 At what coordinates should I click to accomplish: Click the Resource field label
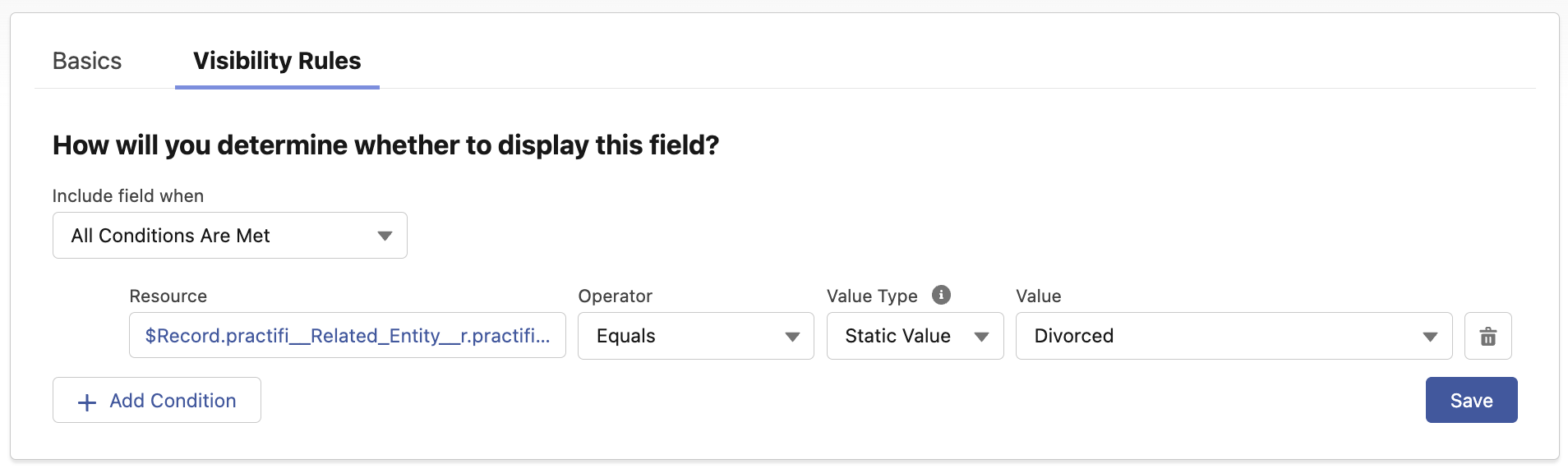click(168, 296)
